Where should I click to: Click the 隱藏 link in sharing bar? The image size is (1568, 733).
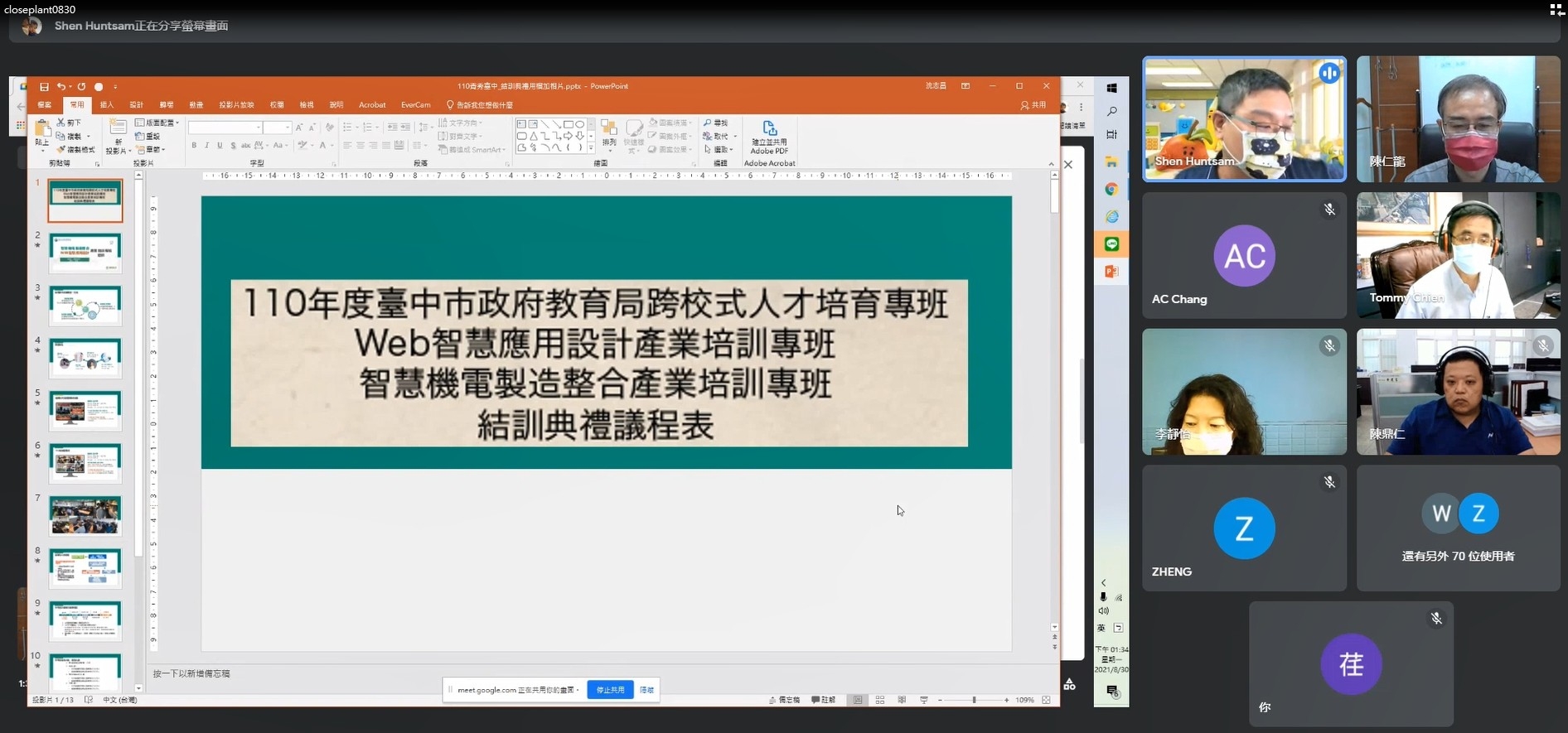click(646, 690)
